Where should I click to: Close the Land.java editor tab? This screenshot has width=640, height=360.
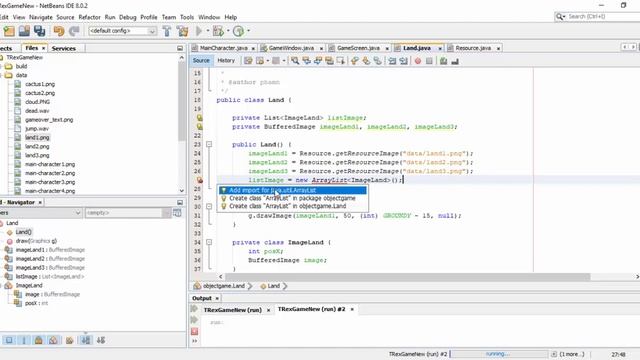click(x=440, y=49)
